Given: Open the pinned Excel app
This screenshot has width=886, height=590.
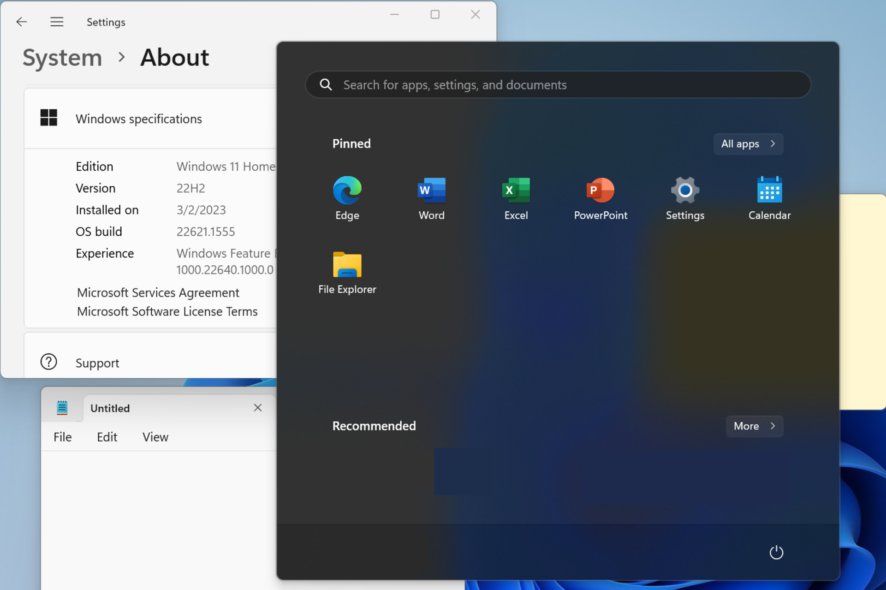Looking at the screenshot, I should click(x=516, y=198).
